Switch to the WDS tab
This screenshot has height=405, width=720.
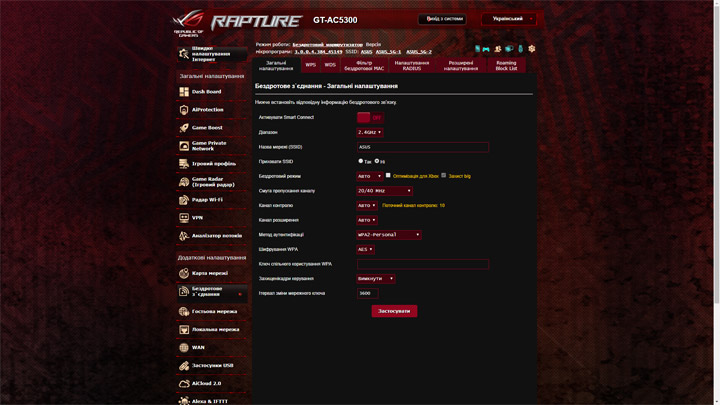(x=330, y=65)
